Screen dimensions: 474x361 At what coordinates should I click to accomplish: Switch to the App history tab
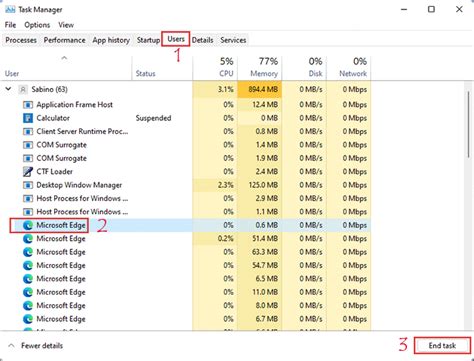(111, 40)
